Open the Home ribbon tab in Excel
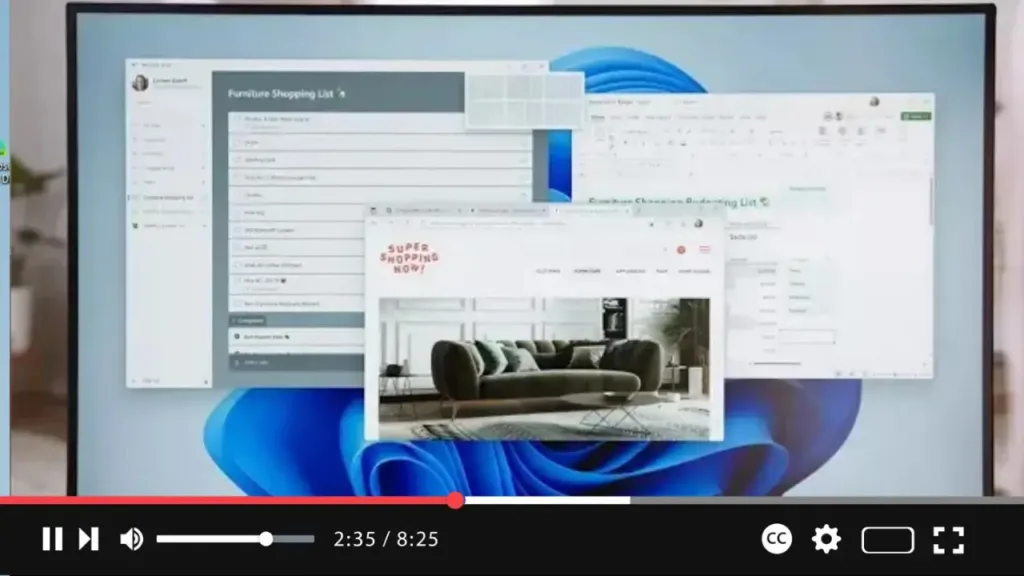 point(598,117)
